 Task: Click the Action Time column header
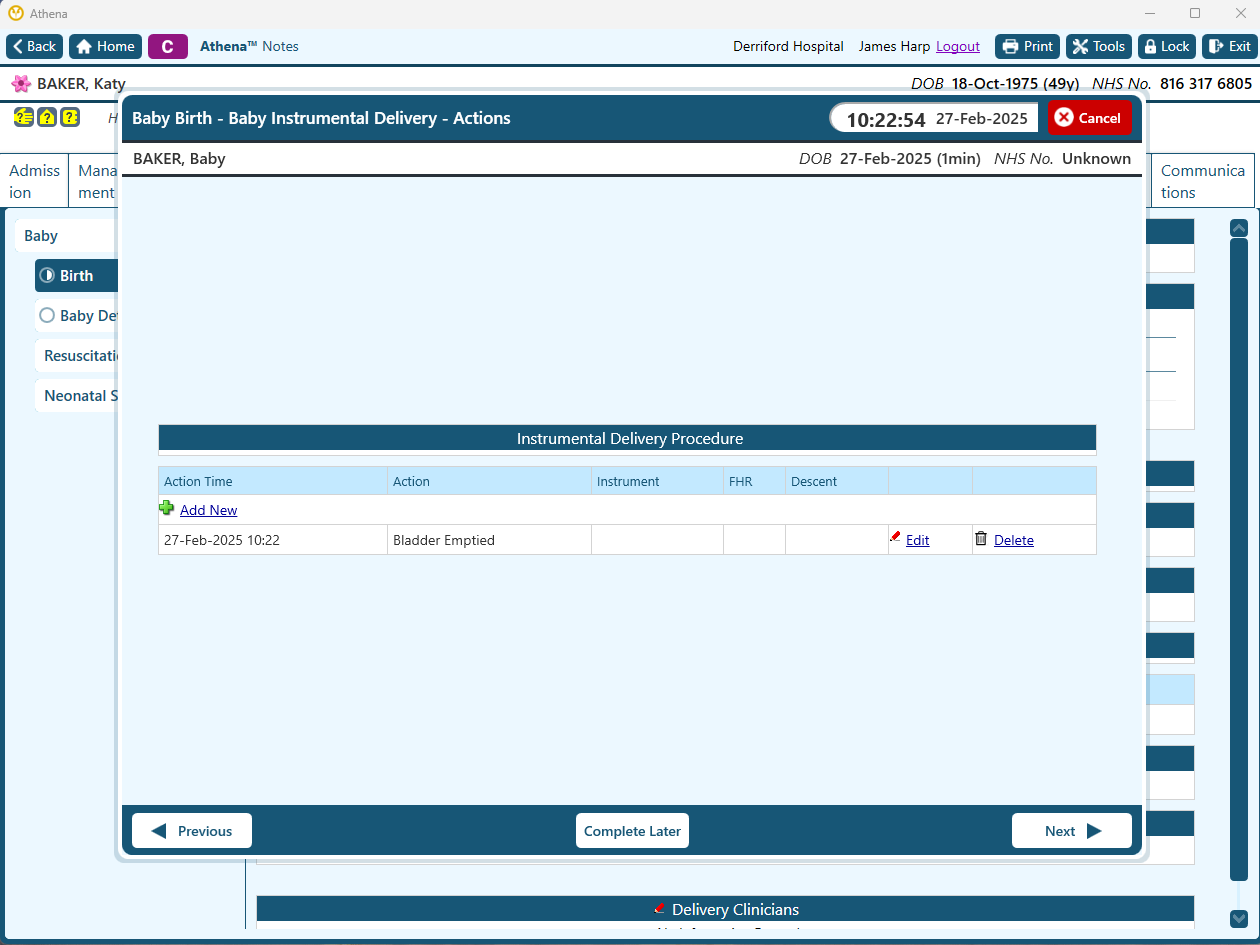pos(273,481)
